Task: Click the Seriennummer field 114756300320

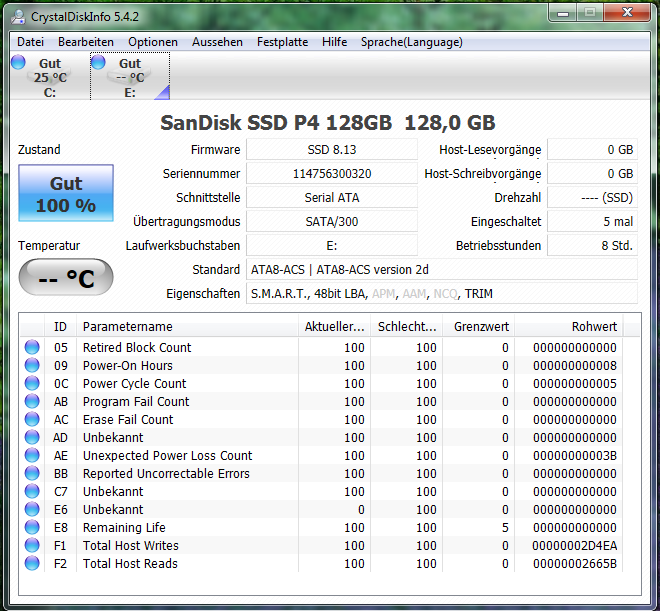Action: (332, 174)
